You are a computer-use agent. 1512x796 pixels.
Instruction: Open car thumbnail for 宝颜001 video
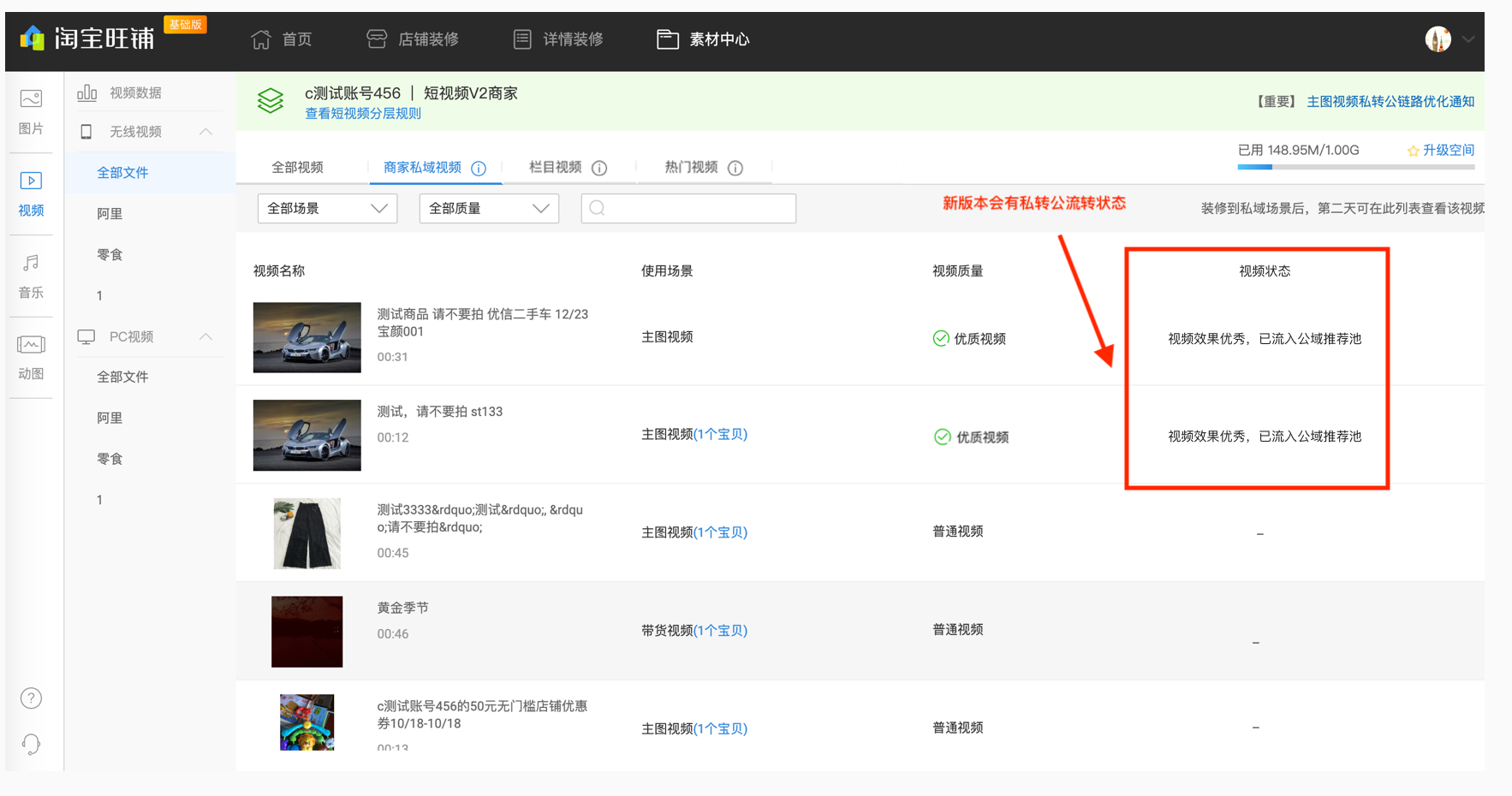tap(307, 337)
